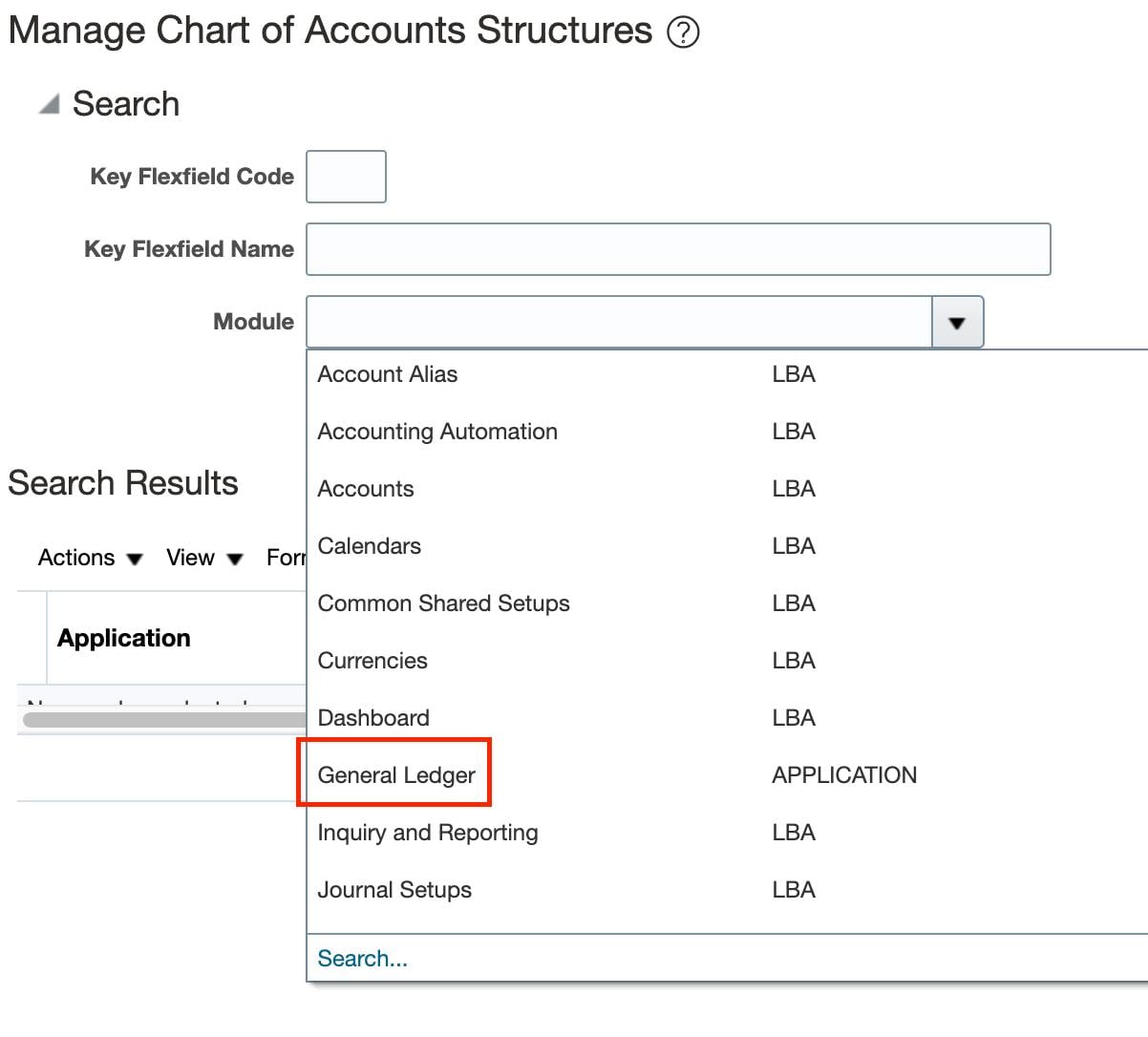Toggle the Module dropdown arrow button
This screenshot has height=1037, width=1148.
[x=957, y=323]
